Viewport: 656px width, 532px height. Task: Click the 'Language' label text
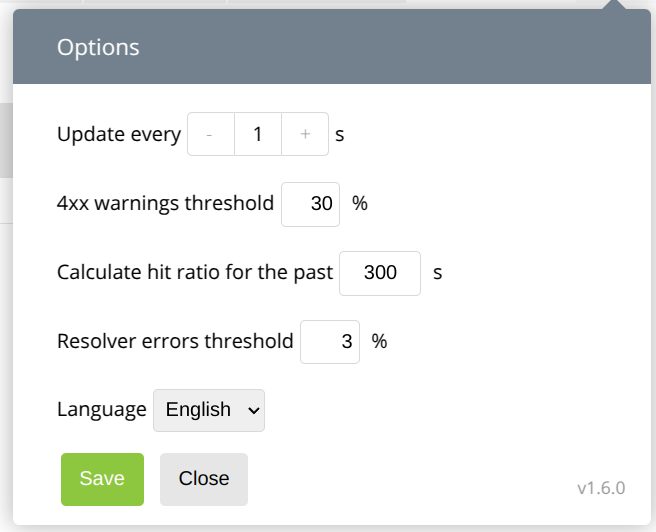tap(102, 410)
